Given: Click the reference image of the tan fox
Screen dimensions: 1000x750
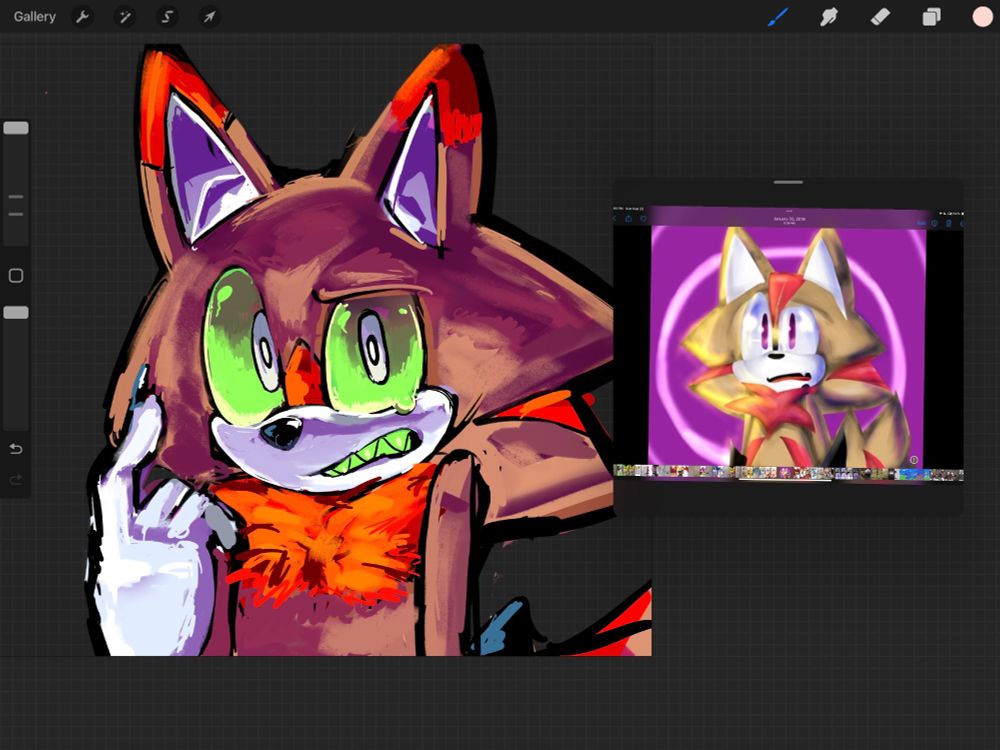Looking at the screenshot, I should pyautogui.click(x=788, y=345).
